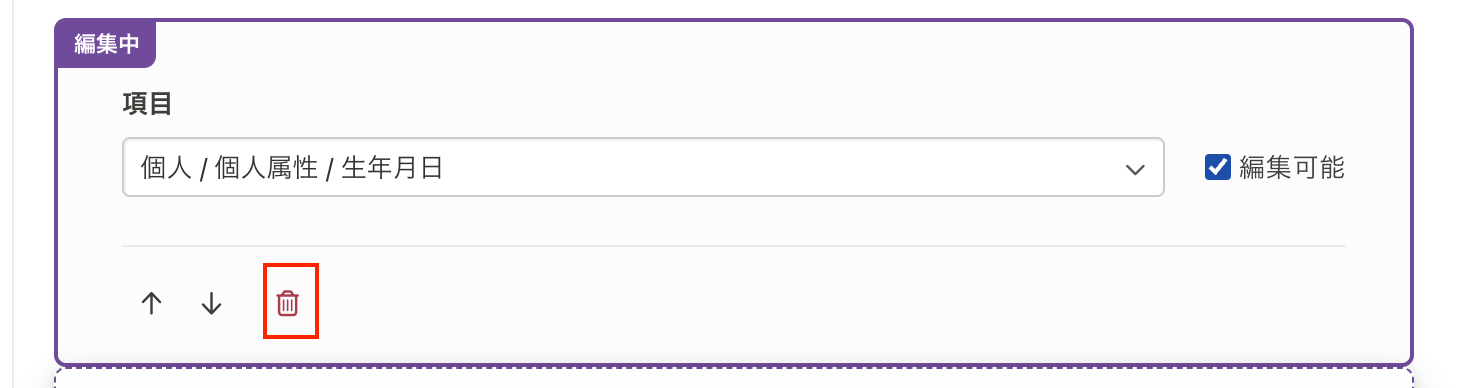Delete the 生年月日 item with trash icon

point(288,303)
